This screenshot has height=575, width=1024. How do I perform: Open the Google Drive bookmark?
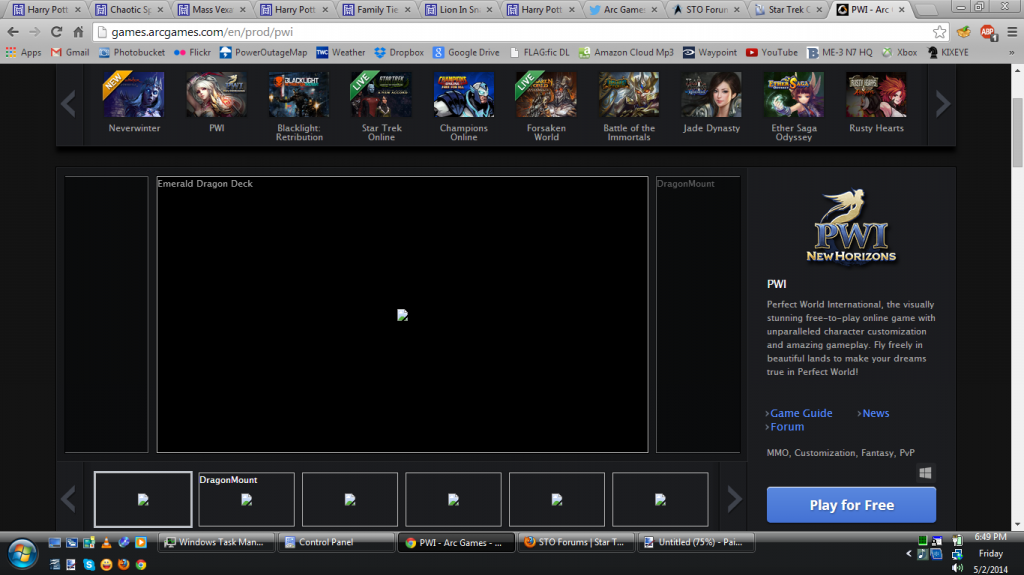(x=466, y=52)
